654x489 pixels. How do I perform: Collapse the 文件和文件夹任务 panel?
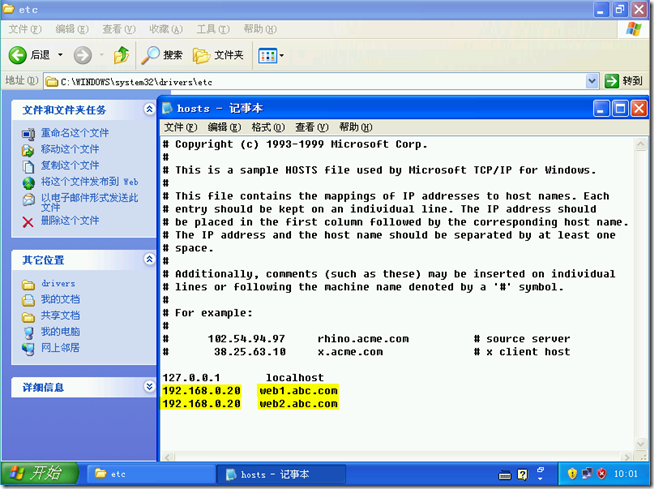click(x=149, y=109)
